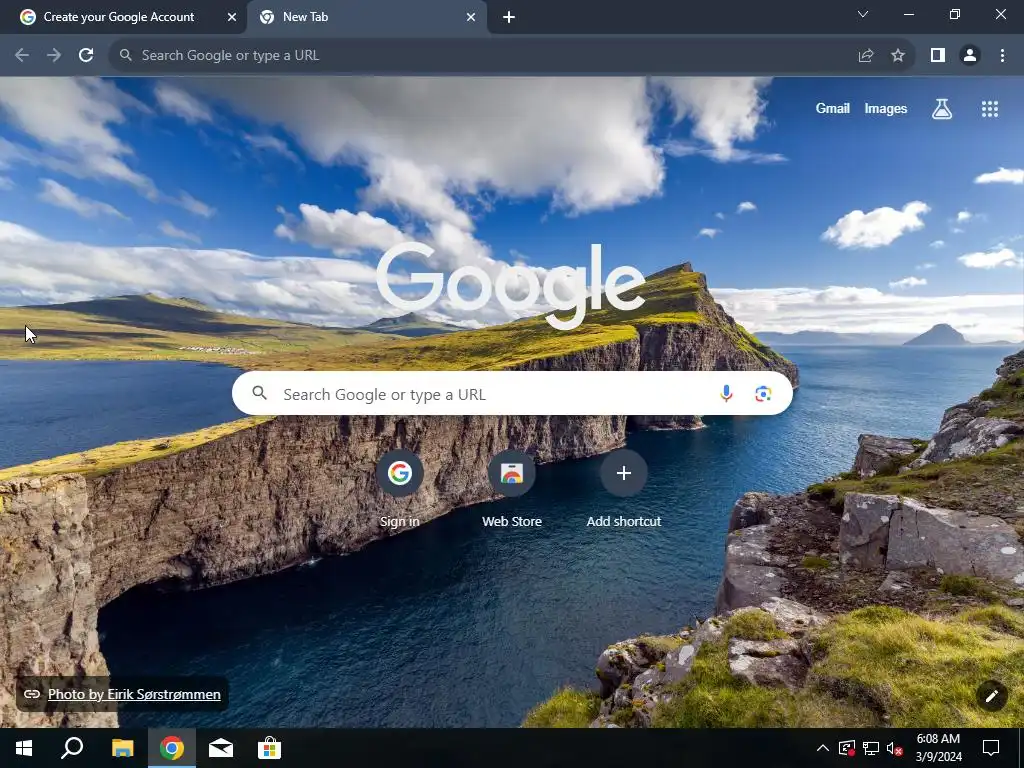
Task: Open the Chrome profile avatar menu
Action: [x=970, y=56]
